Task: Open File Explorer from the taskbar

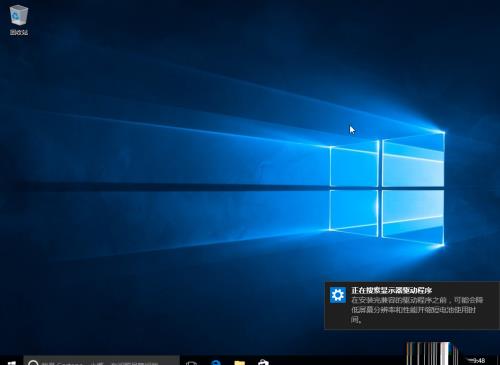Action: click(239, 362)
